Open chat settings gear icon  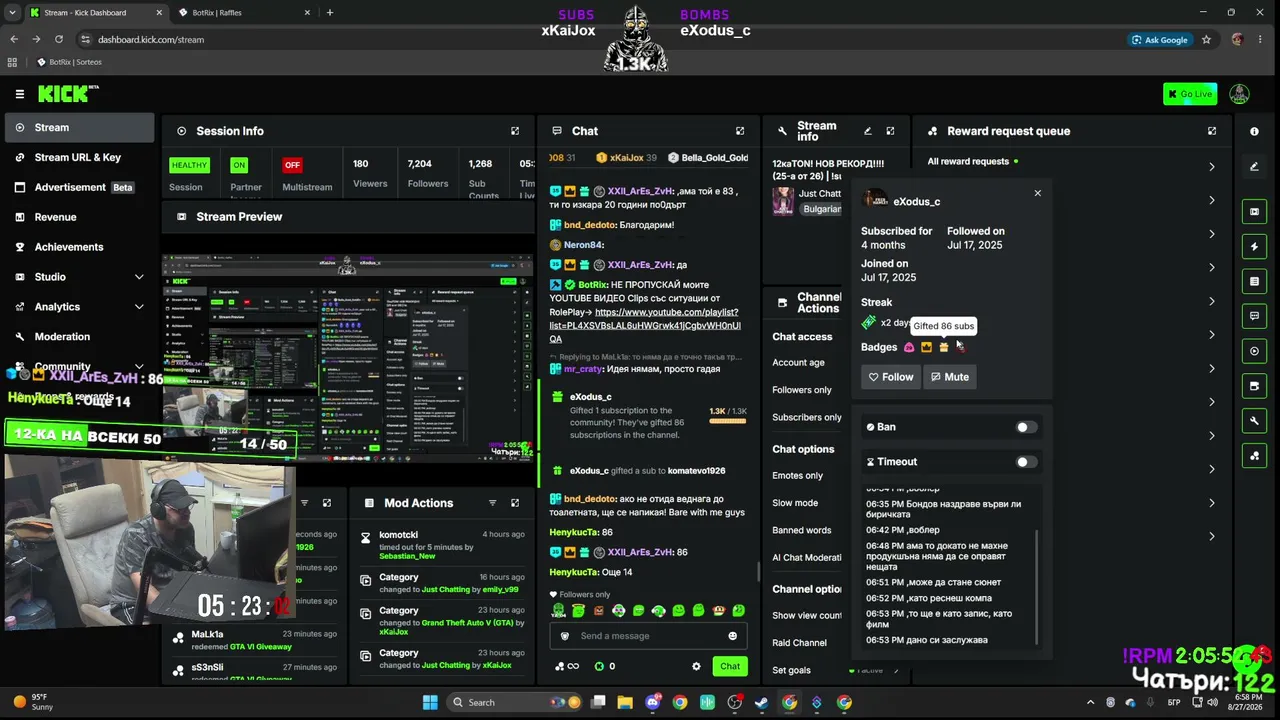pyautogui.click(x=696, y=666)
